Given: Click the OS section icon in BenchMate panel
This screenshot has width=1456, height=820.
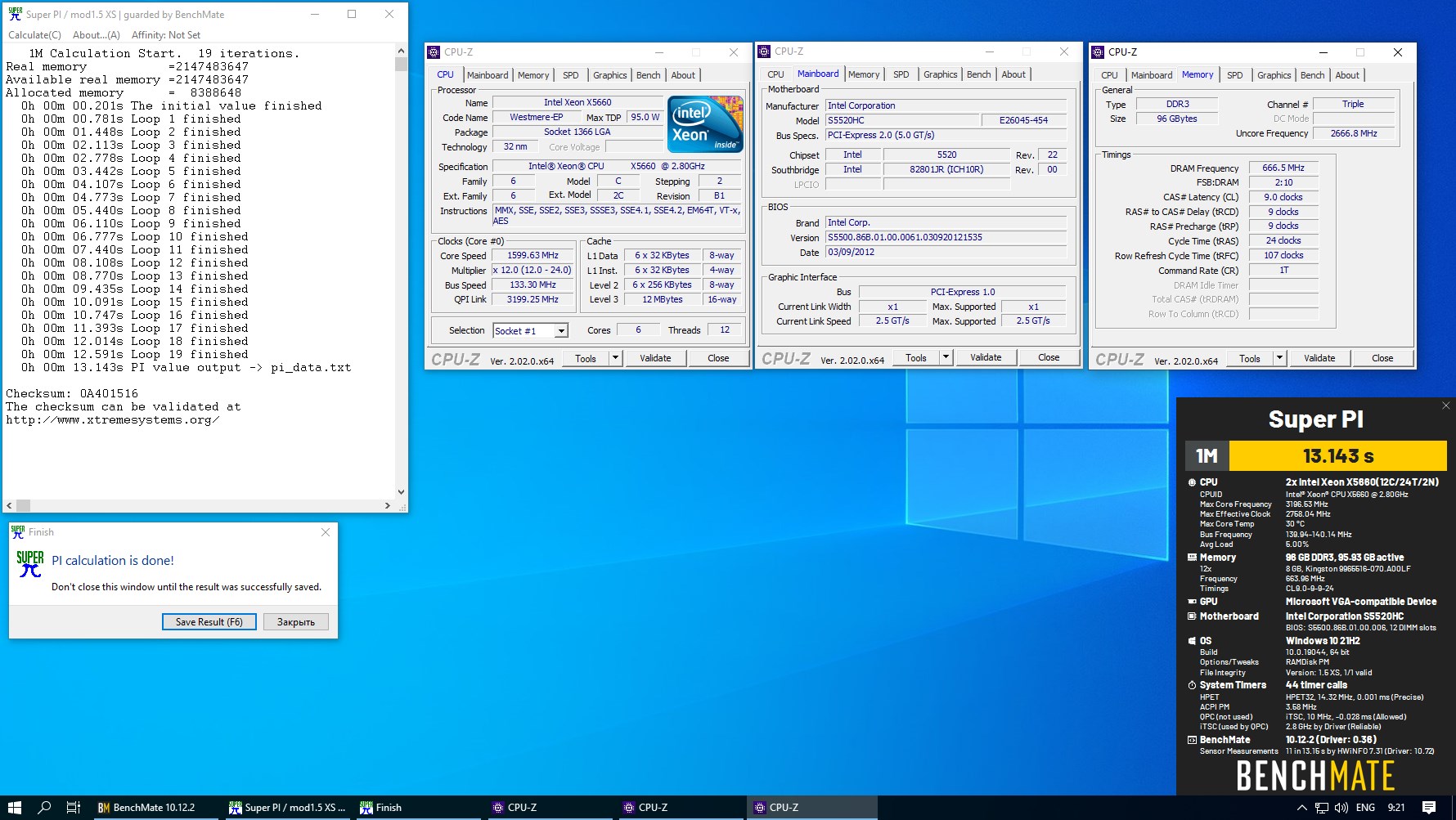Looking at the screenshot, I should point(1192,641).
